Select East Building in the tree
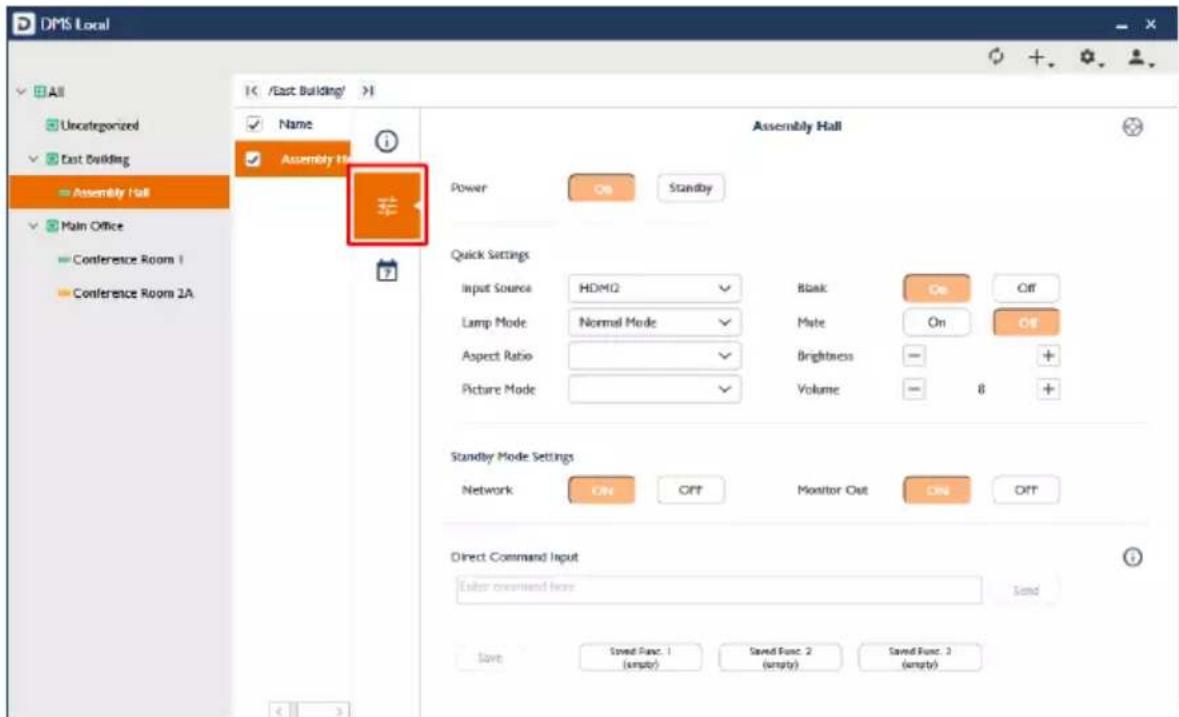This screenshot has width=1179, height=717. click(x=95, y=159)
